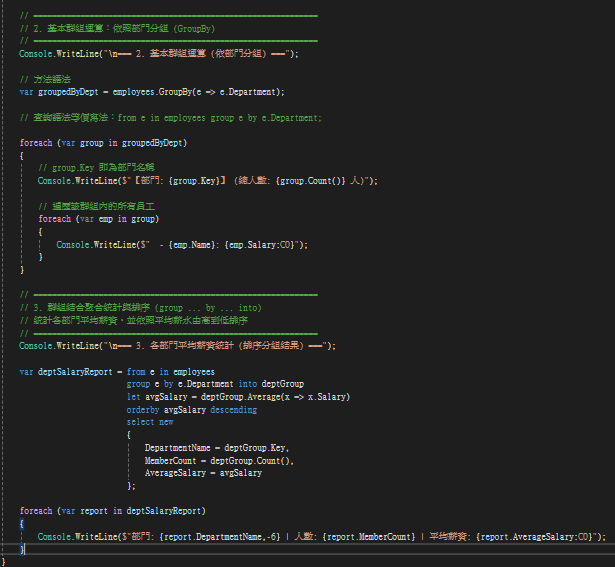The height and width of the screenshot is (567, 615).
Task: Click '{report.AverageSalary:C0}' in the final WriteLine
Action: [x=536, y=537]
